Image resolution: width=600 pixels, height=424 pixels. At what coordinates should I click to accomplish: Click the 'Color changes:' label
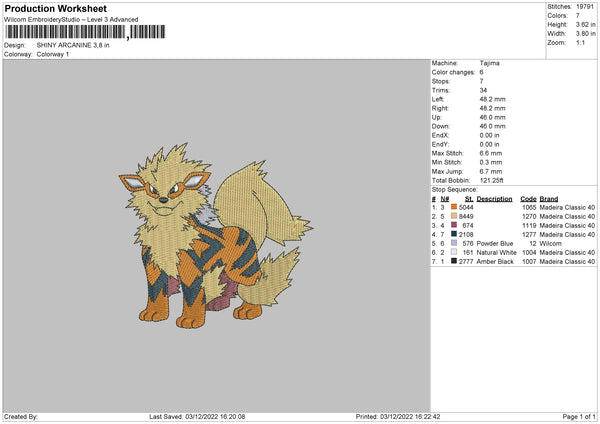coord(453,72)
